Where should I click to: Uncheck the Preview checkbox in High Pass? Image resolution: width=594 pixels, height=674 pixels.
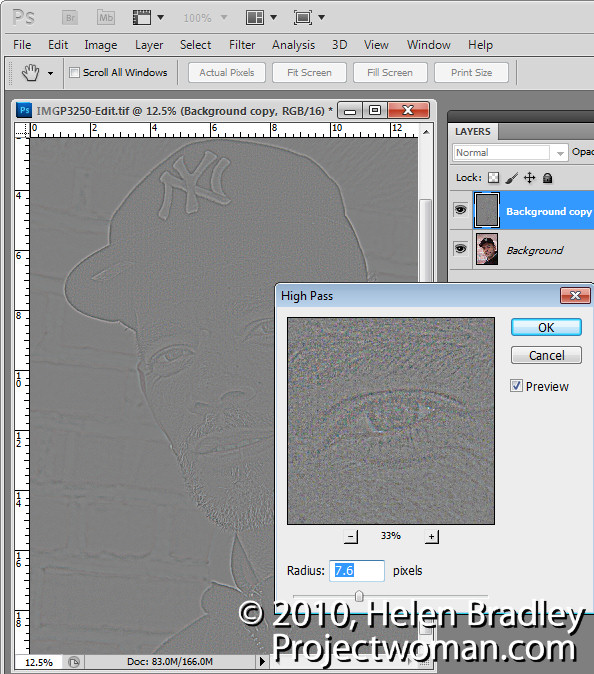coord(516,386)
